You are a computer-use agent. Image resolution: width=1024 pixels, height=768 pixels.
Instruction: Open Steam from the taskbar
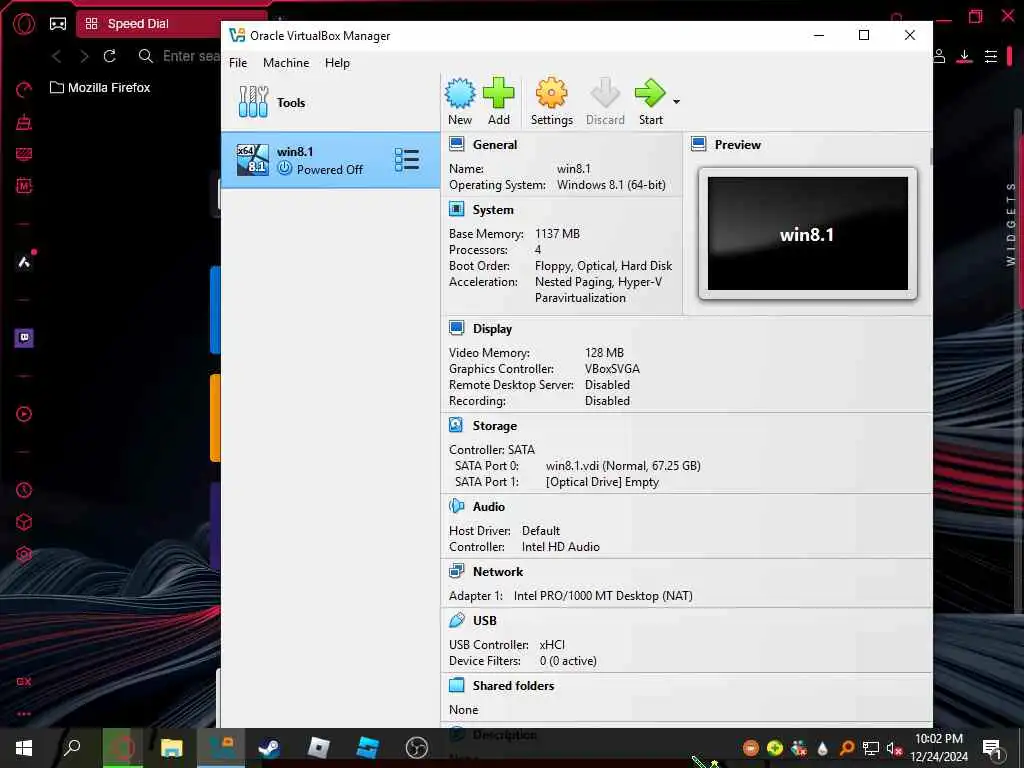[269, 748]
